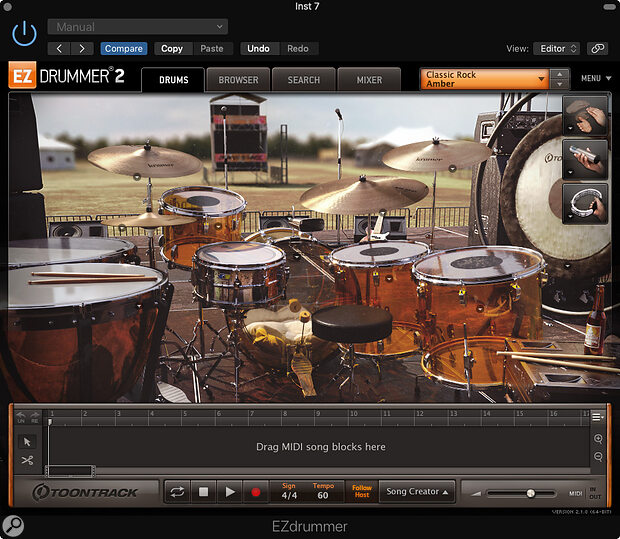
Task: Trigger the hand clap percussion thumbnail
Action: click(x=585, y=115)
